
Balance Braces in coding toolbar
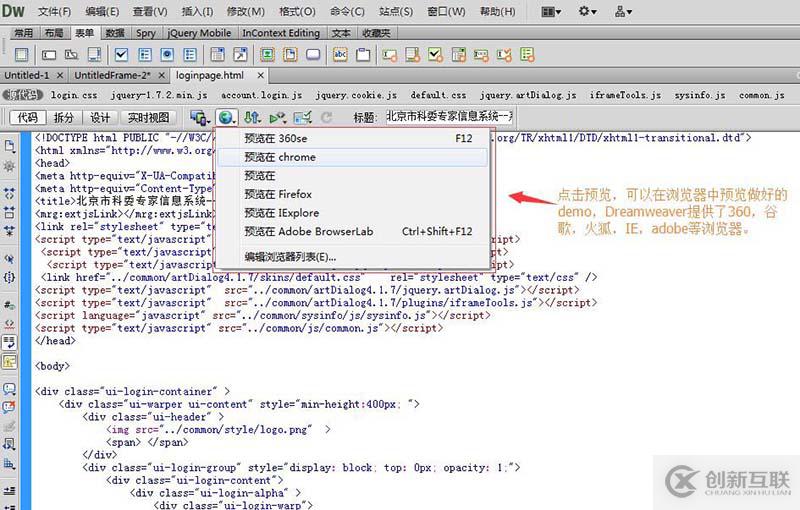(x=9, y=277)
